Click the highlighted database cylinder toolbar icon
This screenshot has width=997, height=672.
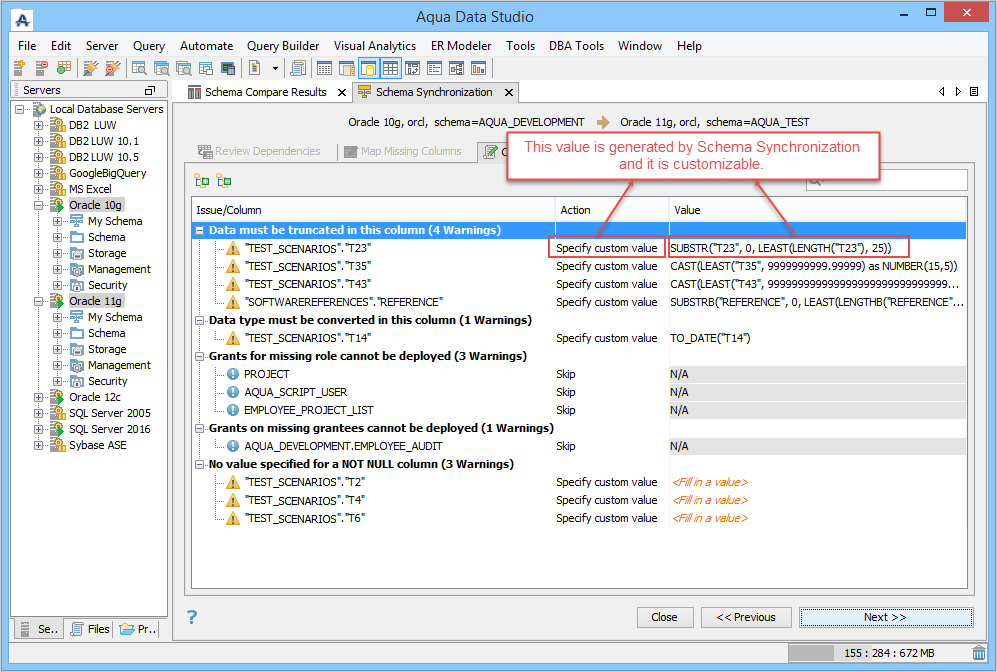pos(369,68)
